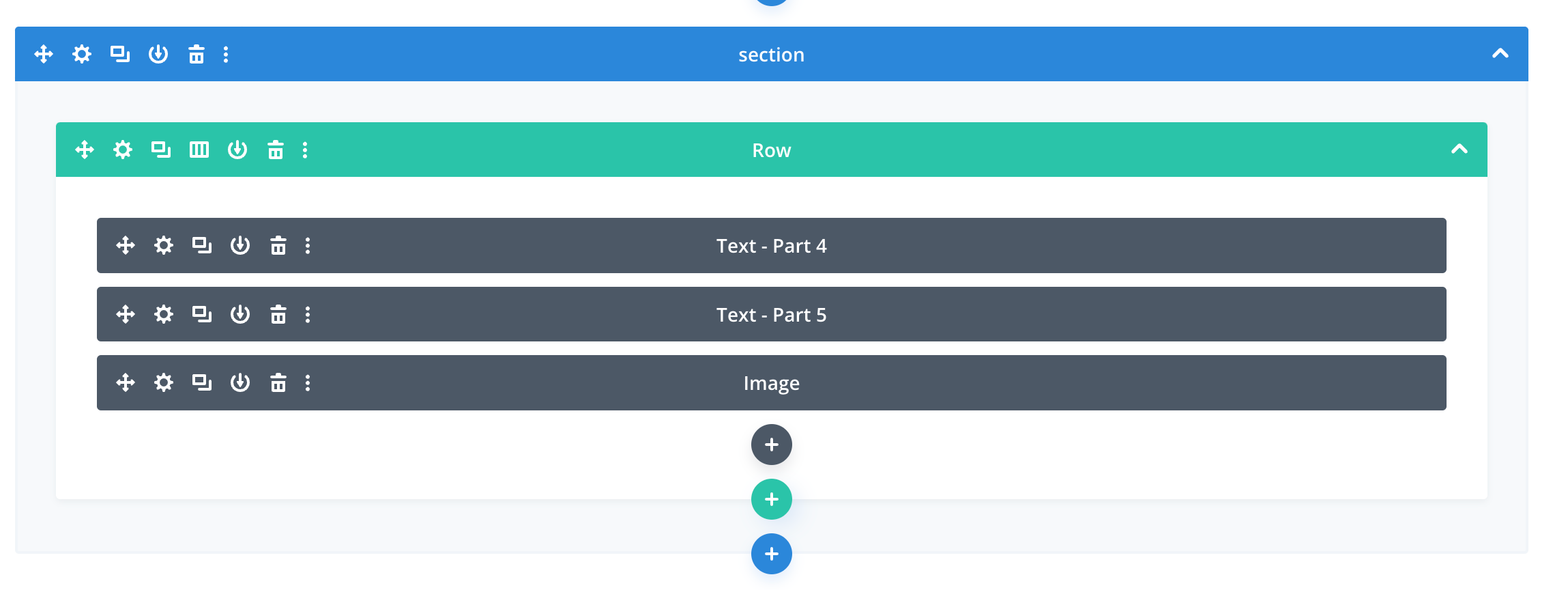Save the section to library
This screenshot has height=590, width=1568.
[158, 54]
